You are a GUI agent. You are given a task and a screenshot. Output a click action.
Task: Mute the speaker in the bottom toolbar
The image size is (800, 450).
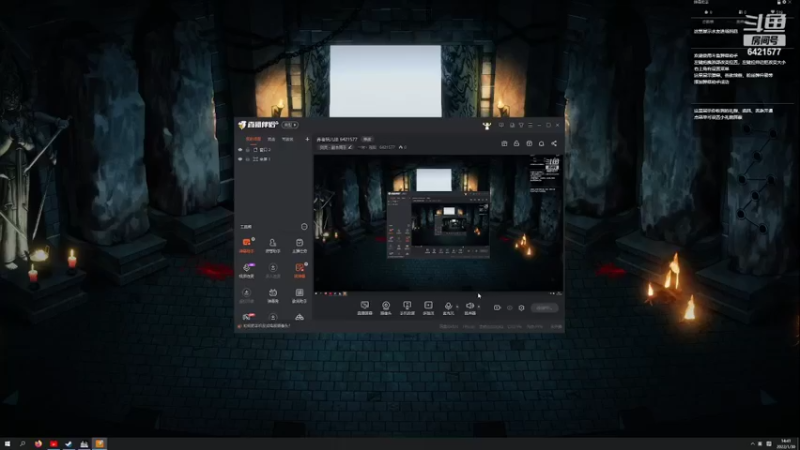pyautogui.click(x=470, y=308)
